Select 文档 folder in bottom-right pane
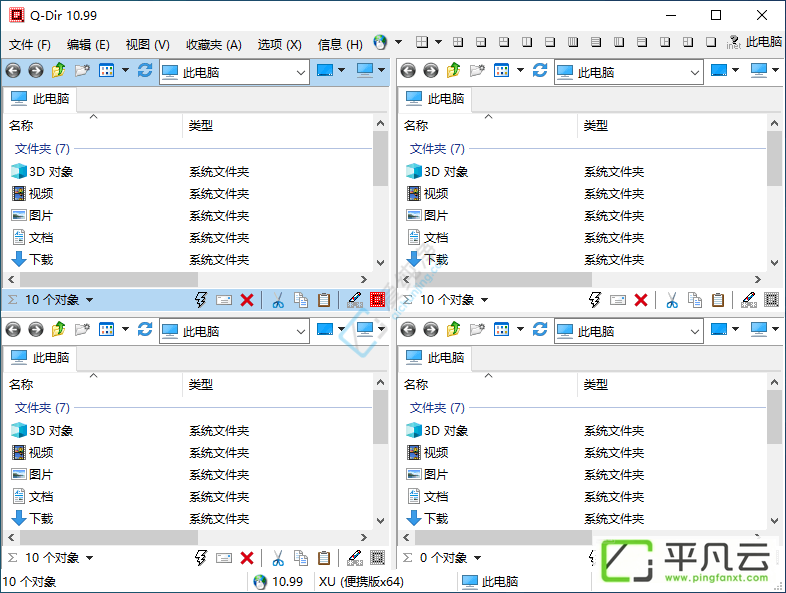786x593 pixels. 427,497
